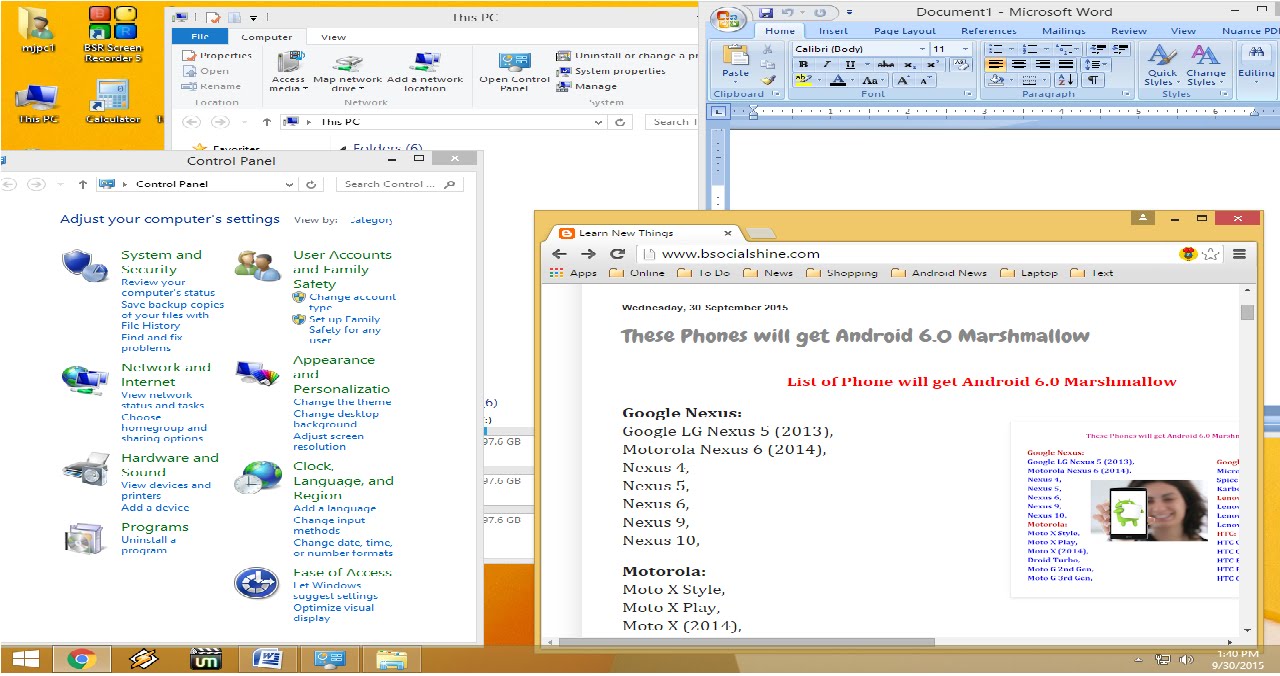1280x676 pixels.
Task: Click Grow Font icon in Word
Action: (903, 80)
